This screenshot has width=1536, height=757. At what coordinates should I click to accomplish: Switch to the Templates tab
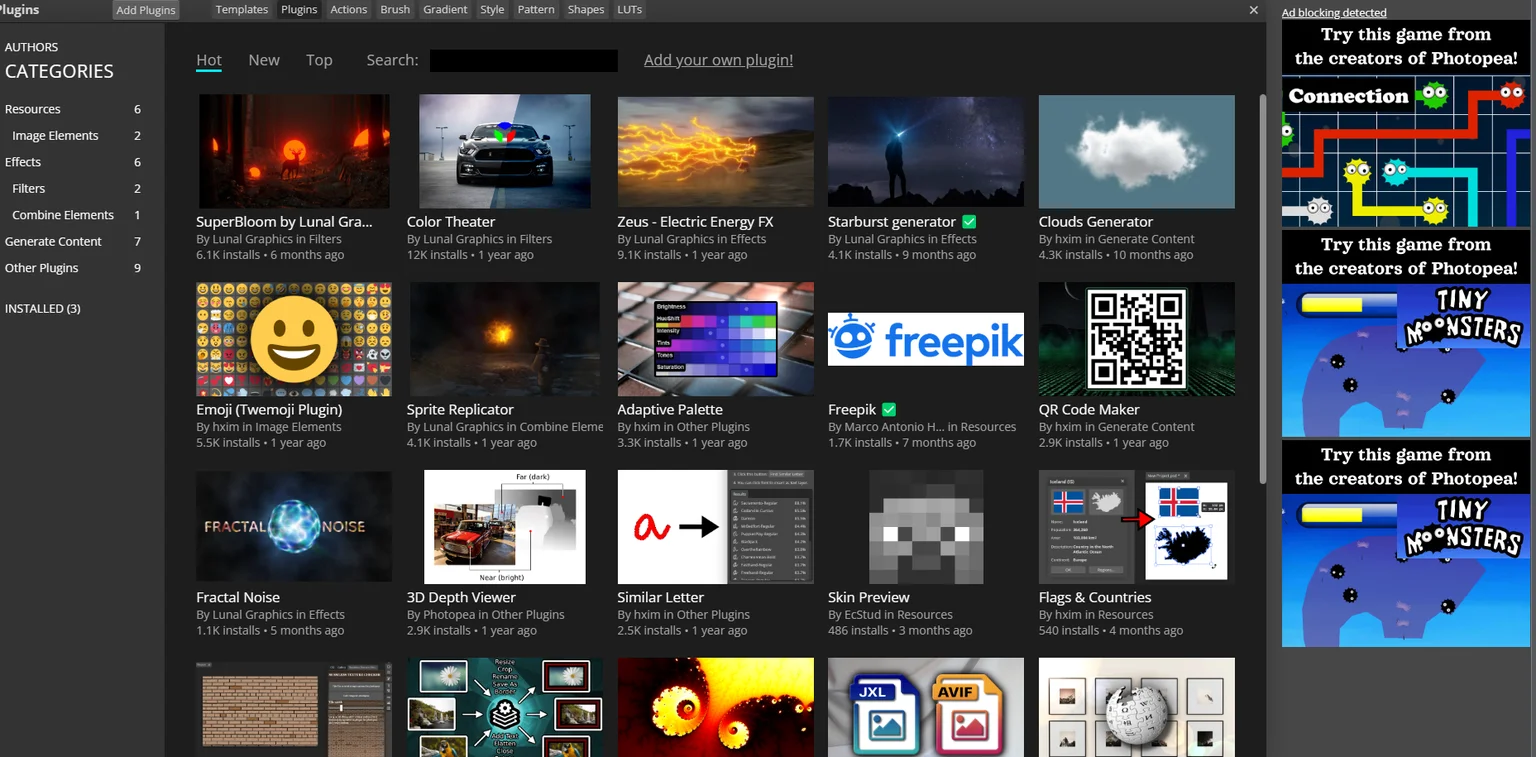pos(242,9)
